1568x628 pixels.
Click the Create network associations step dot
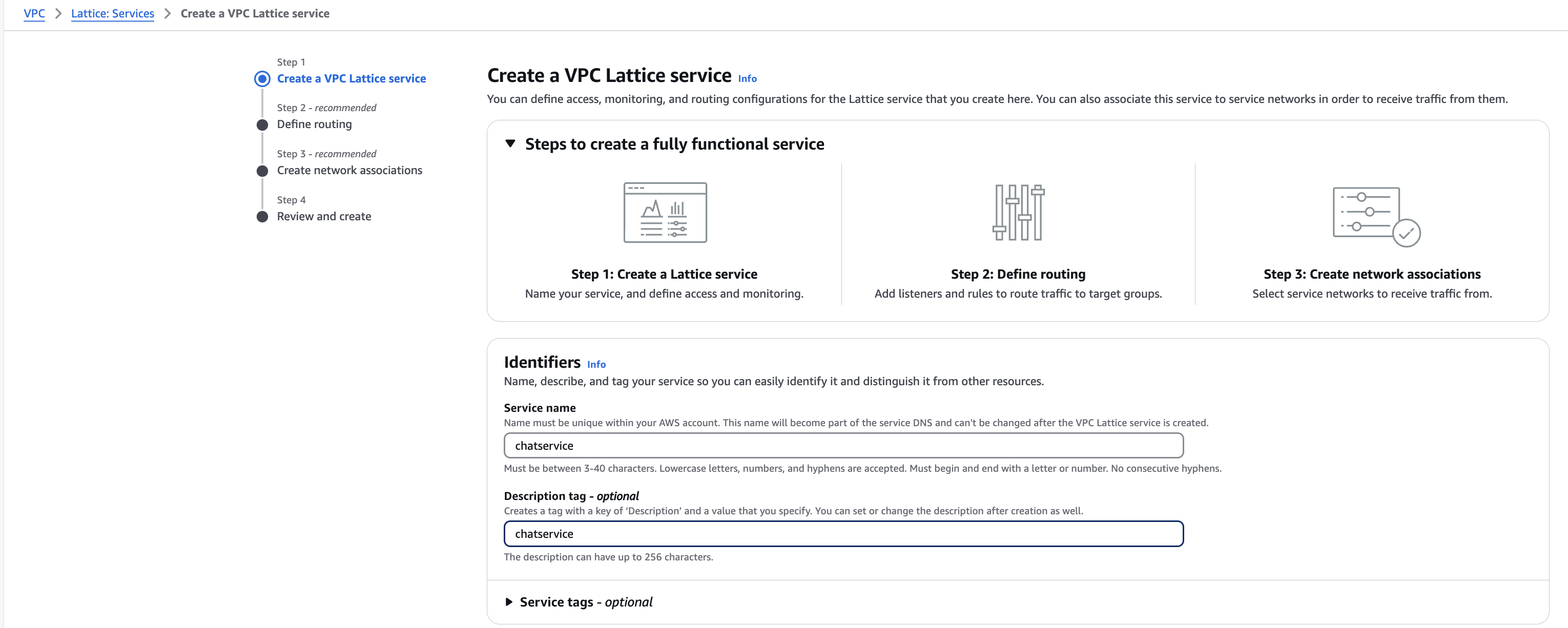tap(262, 171)
